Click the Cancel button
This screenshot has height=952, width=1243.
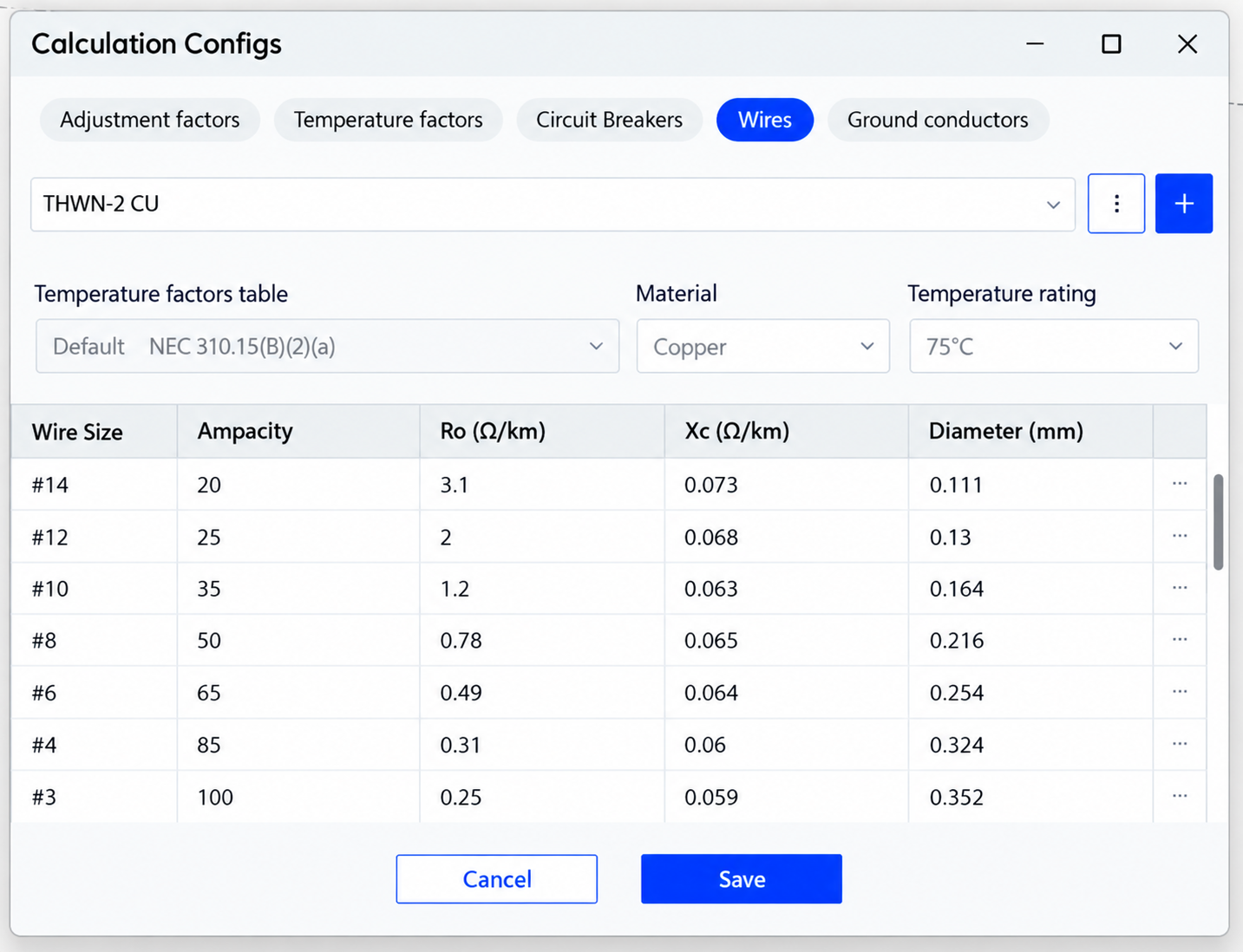[496, 879]
